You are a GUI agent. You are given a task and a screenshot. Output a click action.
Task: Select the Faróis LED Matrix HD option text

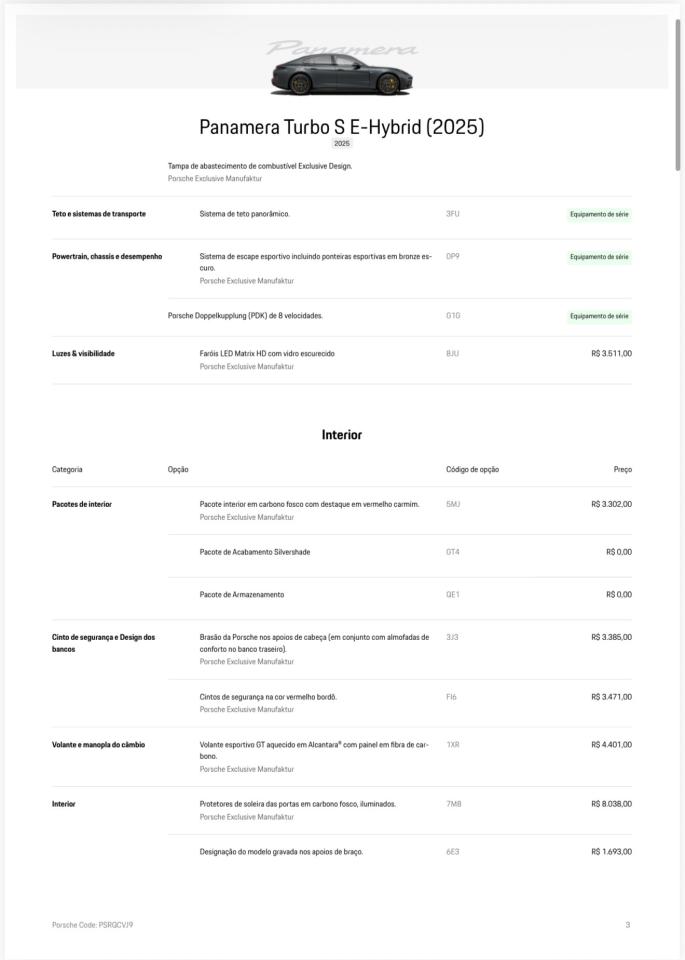[x=267, y=353]
